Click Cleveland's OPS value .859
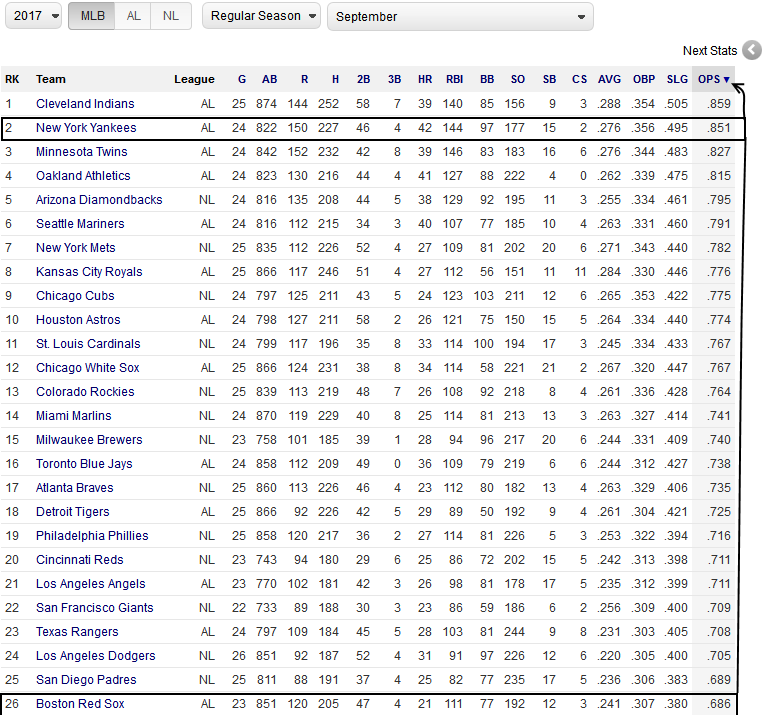 click(x=719, y=104)
